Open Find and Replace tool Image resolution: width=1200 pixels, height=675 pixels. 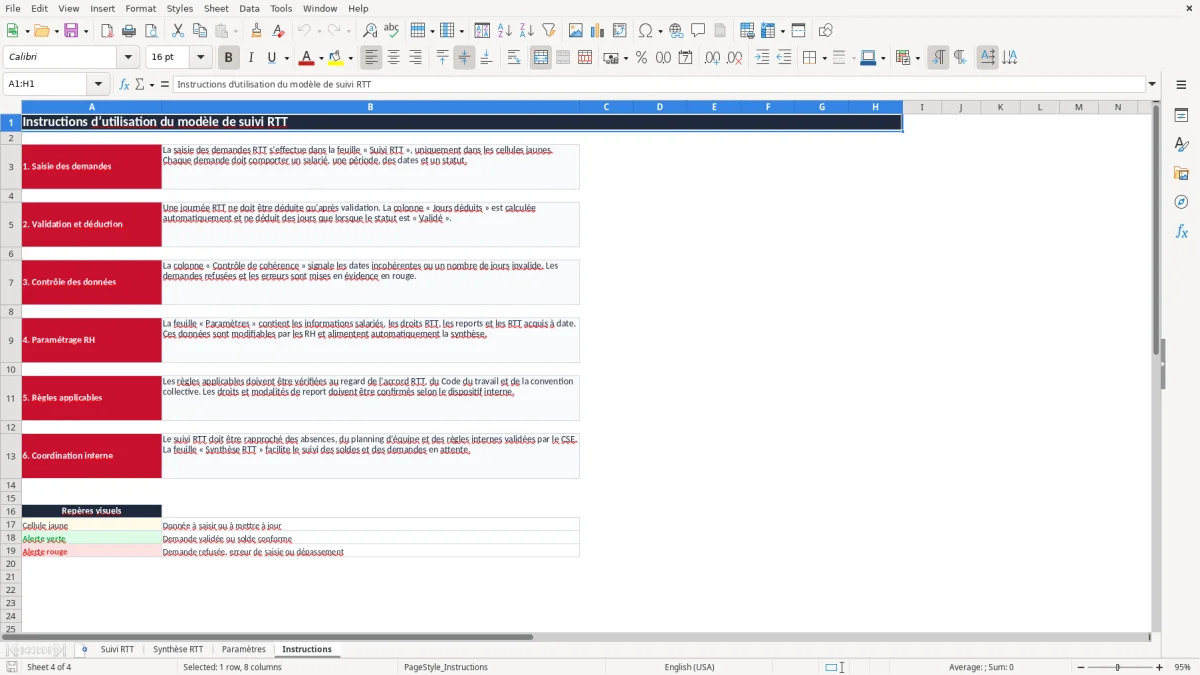click(x=370, y=31)
